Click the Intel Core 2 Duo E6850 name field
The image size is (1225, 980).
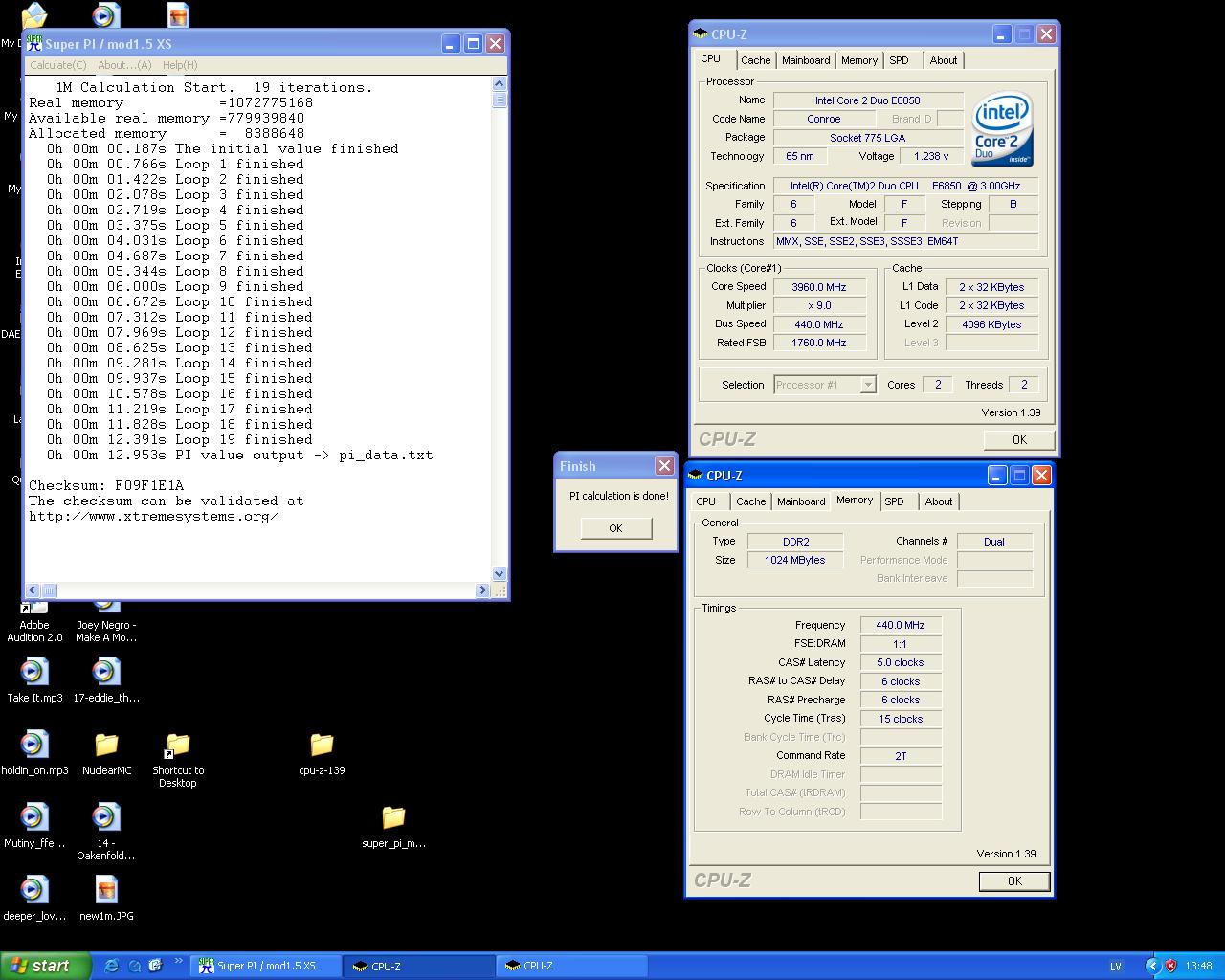pyautogui.click(x=868, y=100)
